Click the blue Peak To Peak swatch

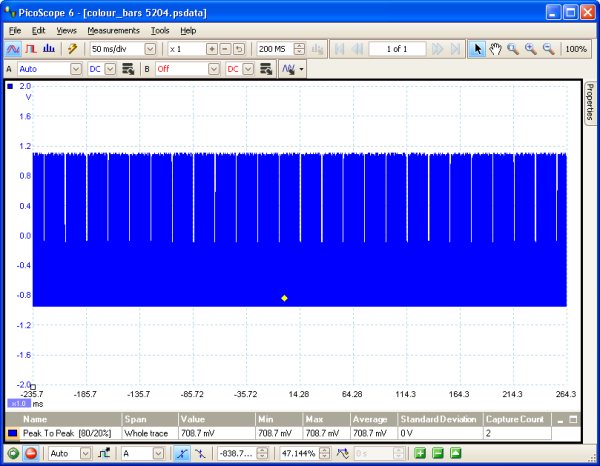[13, 433]
